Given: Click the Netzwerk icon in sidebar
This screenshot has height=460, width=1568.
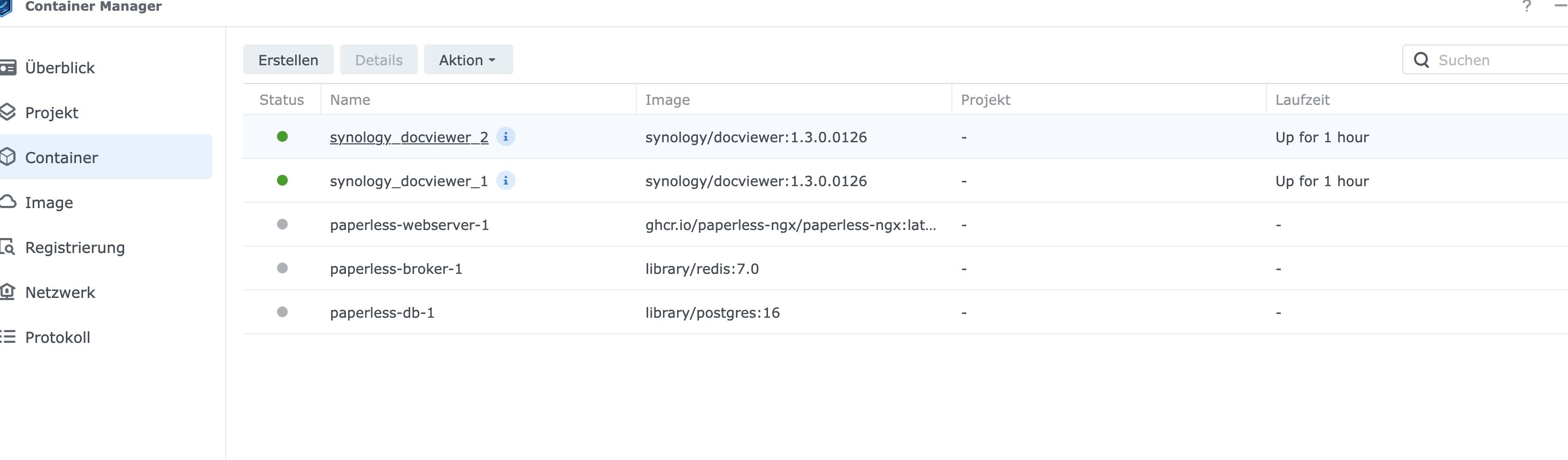Looking at the screenshot, I should (x=7, y=292).
